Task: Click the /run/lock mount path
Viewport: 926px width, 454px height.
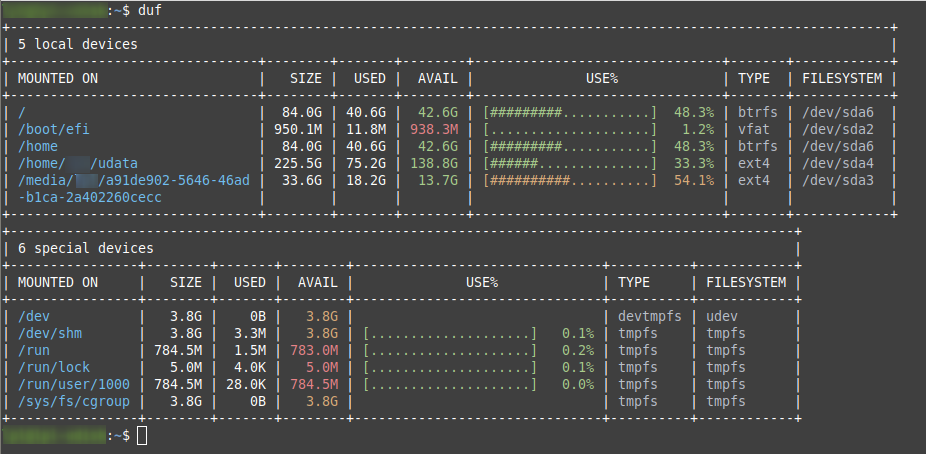Action: tap(54, 368)
